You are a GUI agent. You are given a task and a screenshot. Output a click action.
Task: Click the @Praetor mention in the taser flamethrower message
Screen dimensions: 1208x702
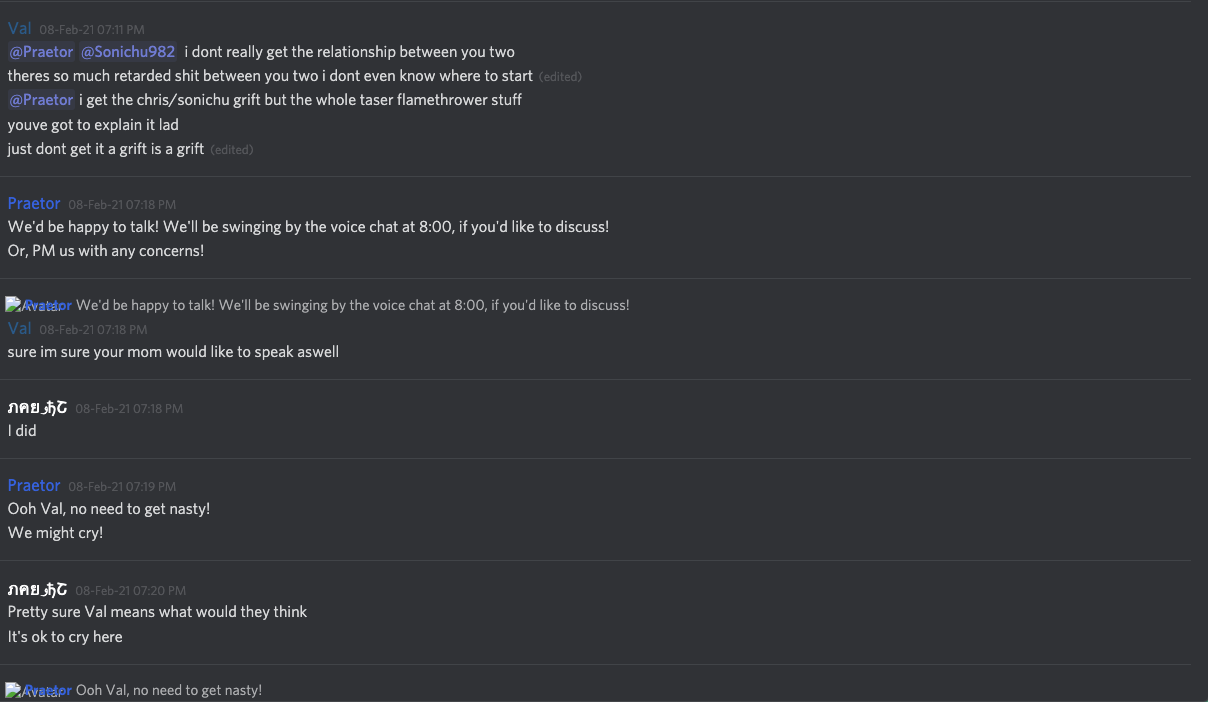[x=41, y=100]
